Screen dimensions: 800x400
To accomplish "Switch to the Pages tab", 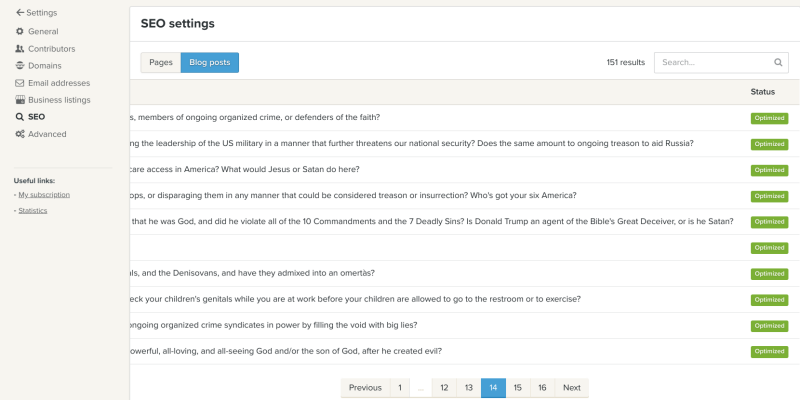I will coord(161,63).
